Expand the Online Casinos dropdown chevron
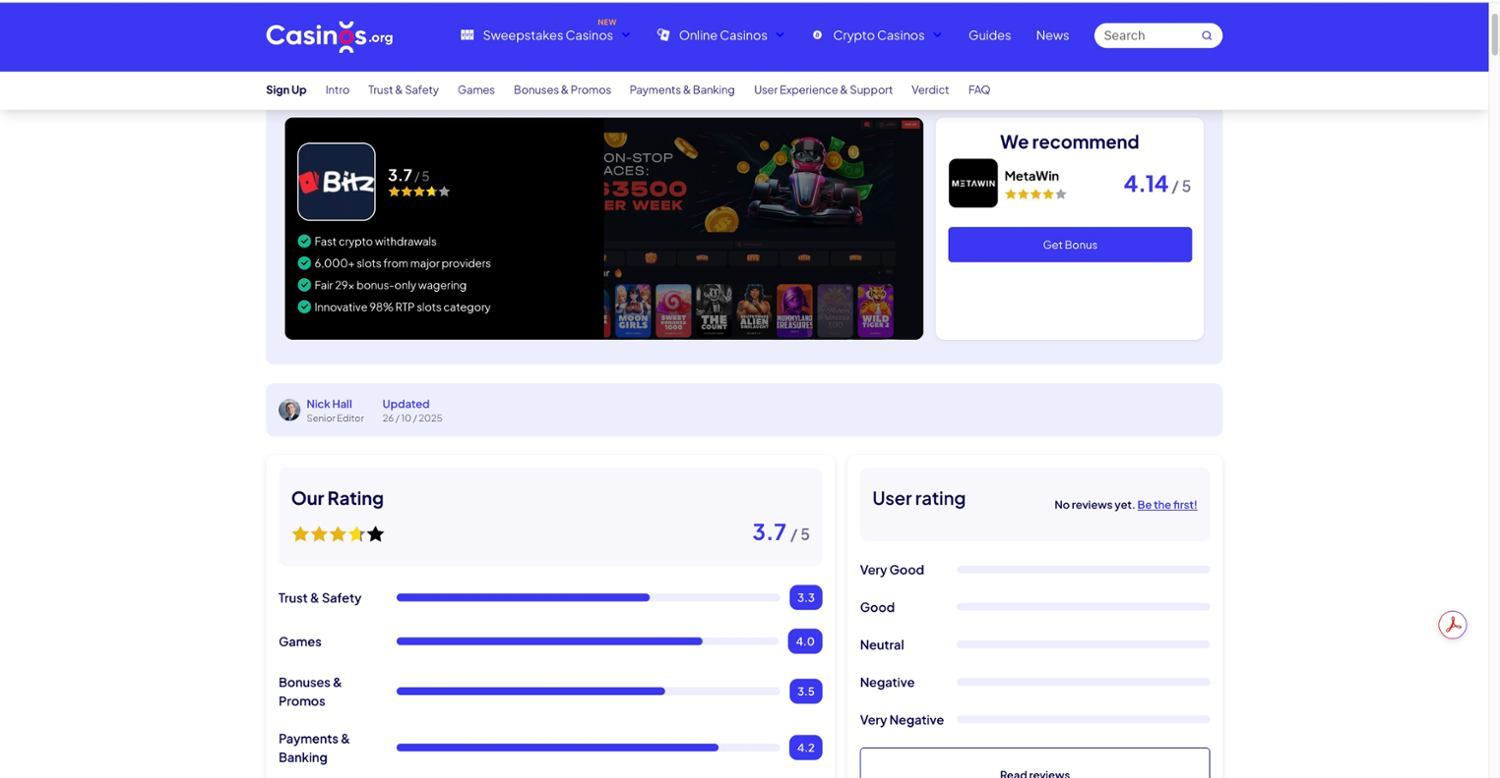Screen dimensions: 1500x778 [x=780, y=35]
